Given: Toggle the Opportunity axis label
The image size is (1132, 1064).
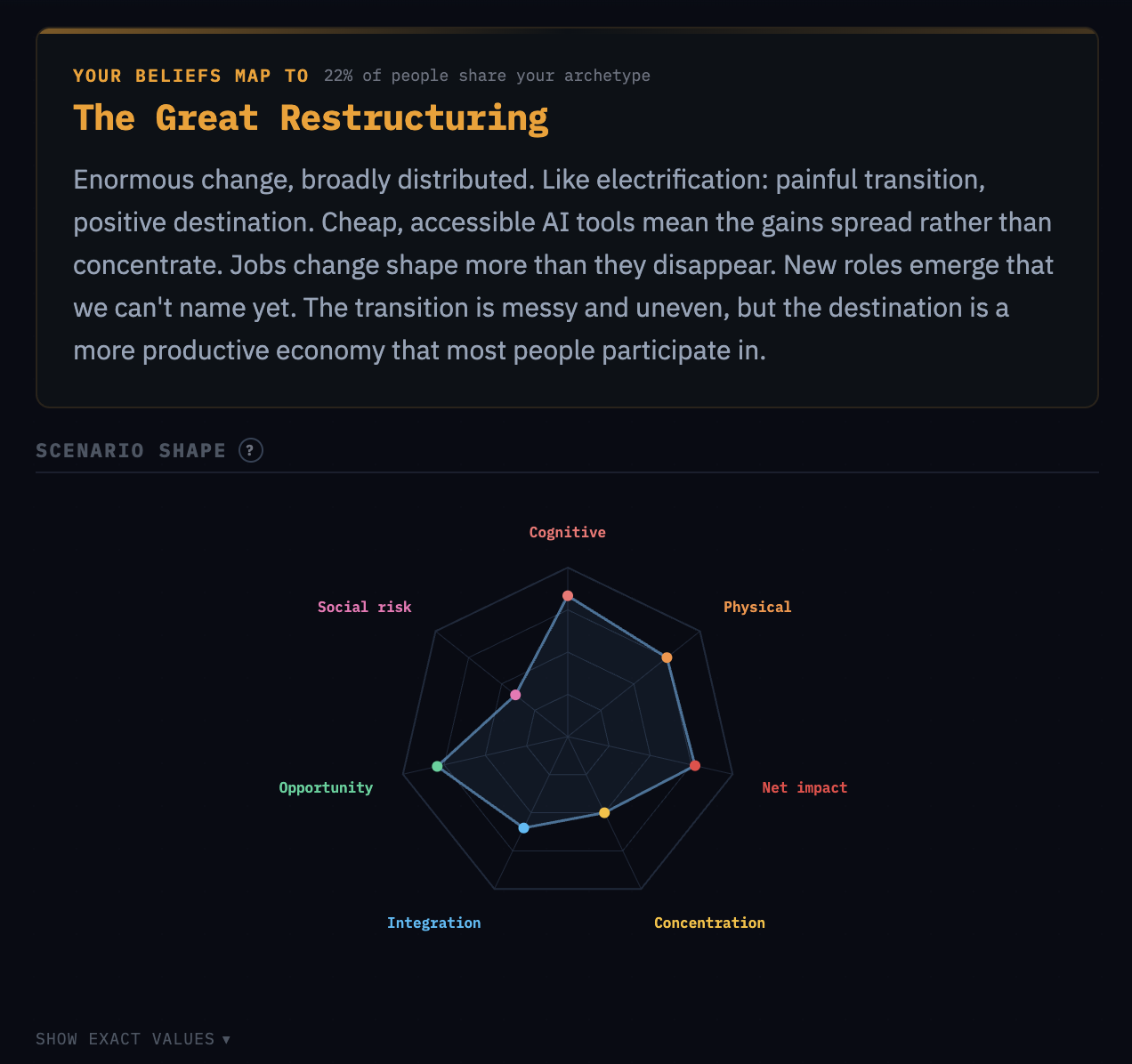Looking at the screenshot, I should (x=326, y=787).
